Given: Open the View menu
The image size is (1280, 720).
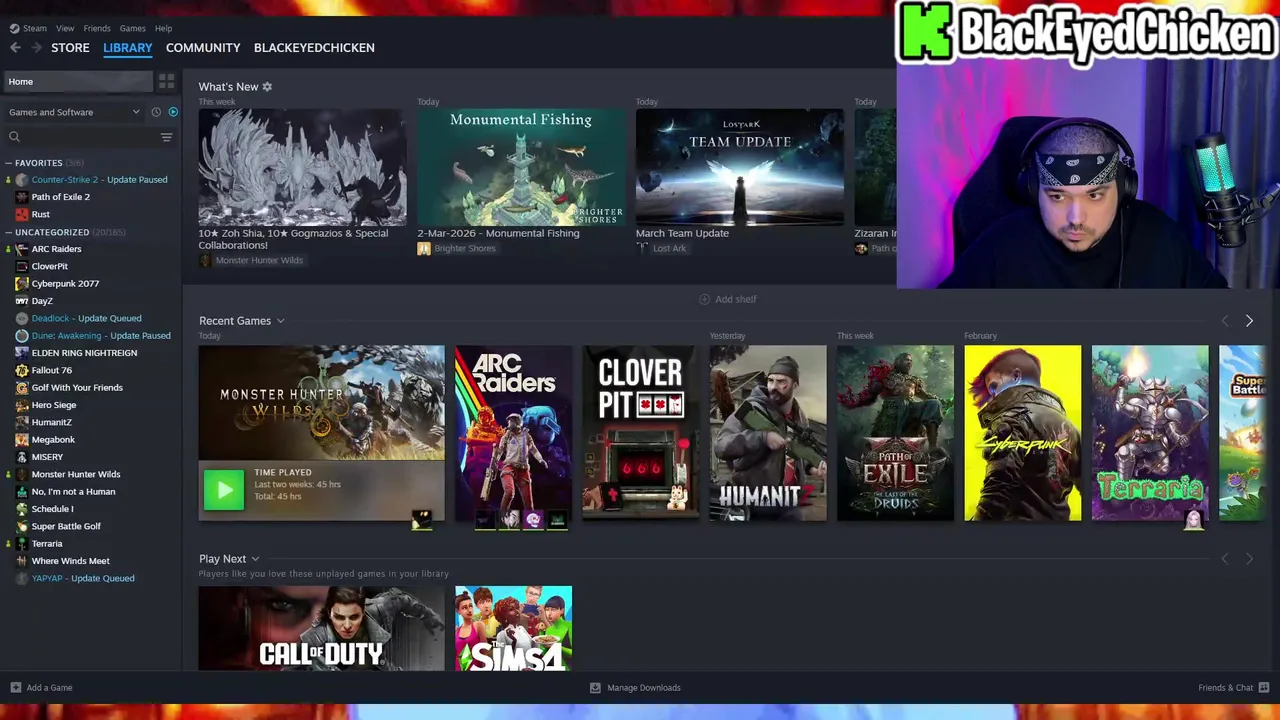Looking at the screenshot, I should point(65,28).
